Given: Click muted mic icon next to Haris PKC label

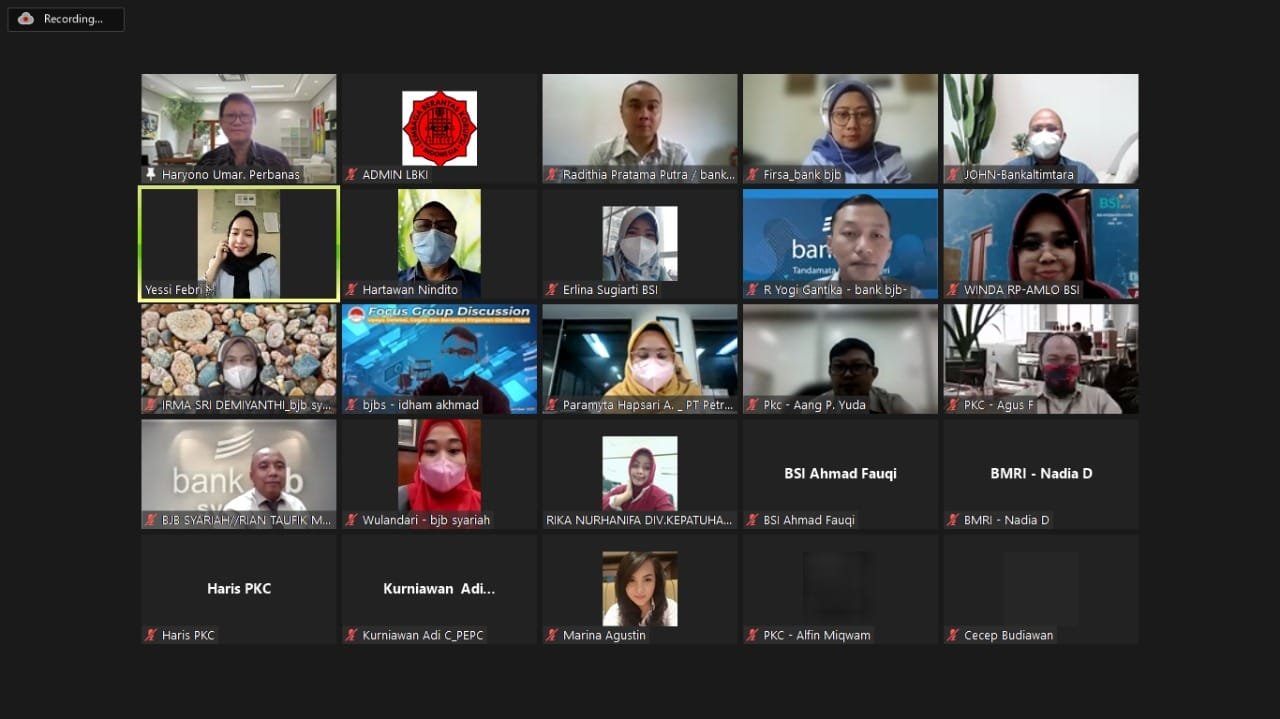Looking at the screenshot, I should point(151,635).
